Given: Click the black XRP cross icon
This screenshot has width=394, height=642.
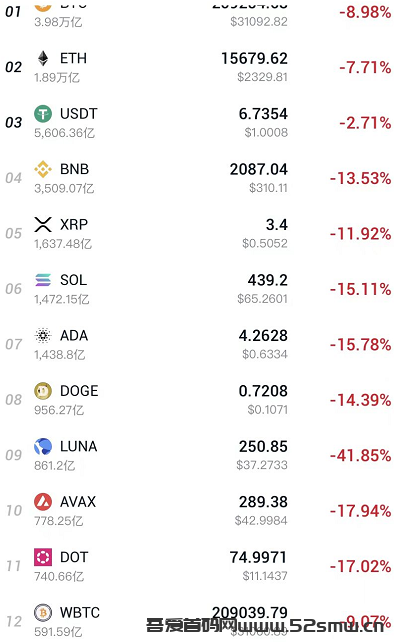Looking at the screenshot, I should (x=43, y=224).
